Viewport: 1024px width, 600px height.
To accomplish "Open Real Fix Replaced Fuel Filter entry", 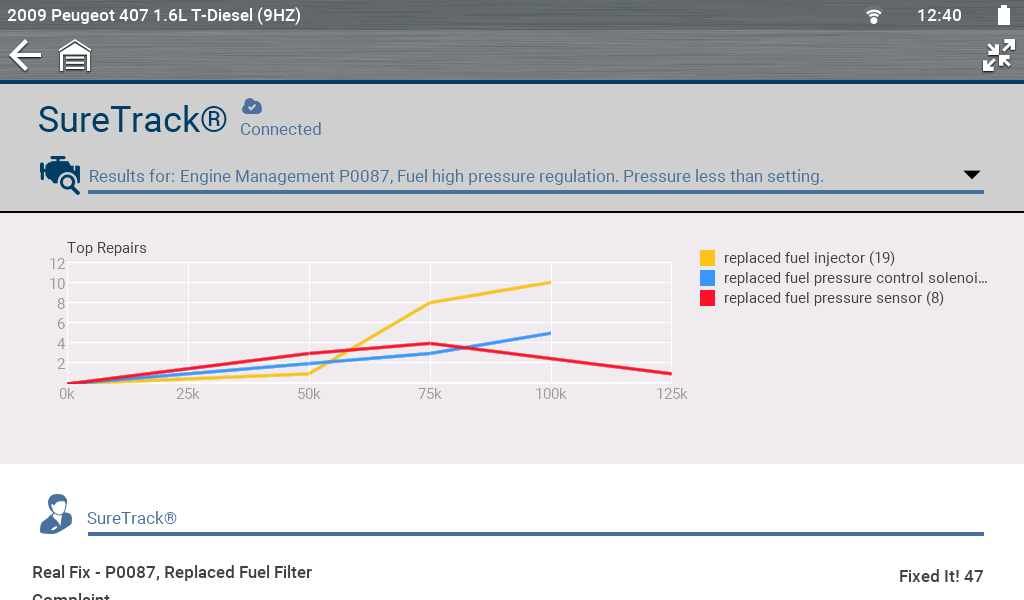I will [172, 573].
